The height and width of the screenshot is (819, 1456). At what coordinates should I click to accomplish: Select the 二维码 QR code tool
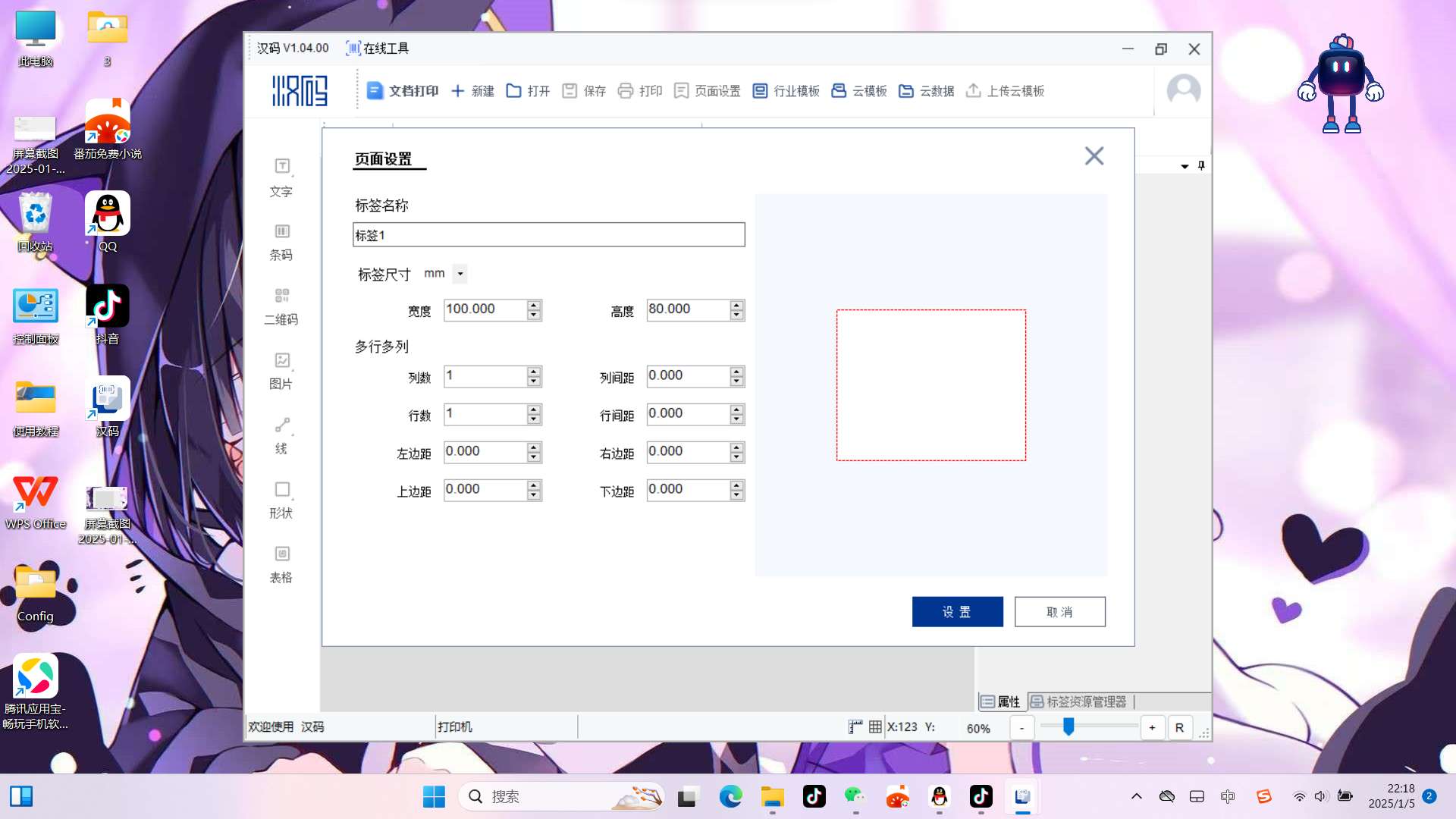click(x=281, y=307)
